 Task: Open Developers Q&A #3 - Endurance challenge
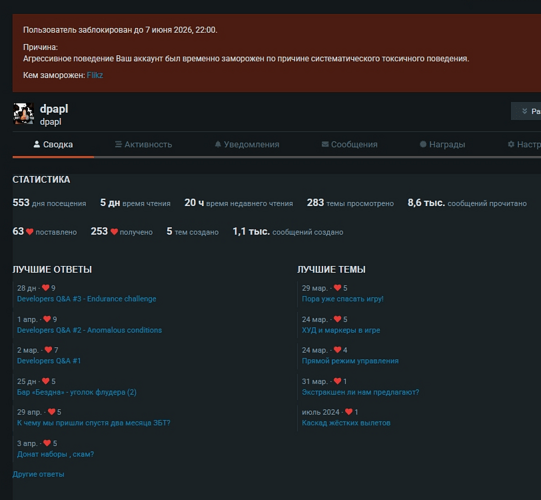click(87, 299)
